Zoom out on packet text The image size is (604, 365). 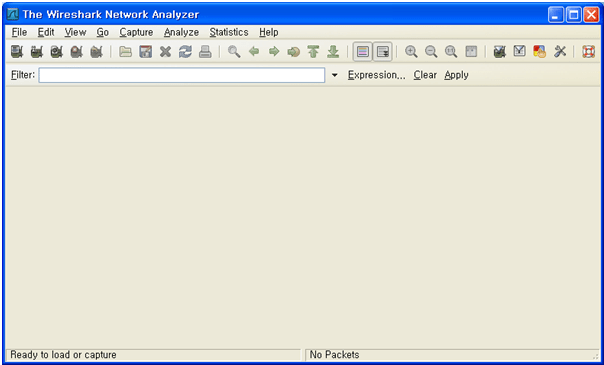click(431, 52)
